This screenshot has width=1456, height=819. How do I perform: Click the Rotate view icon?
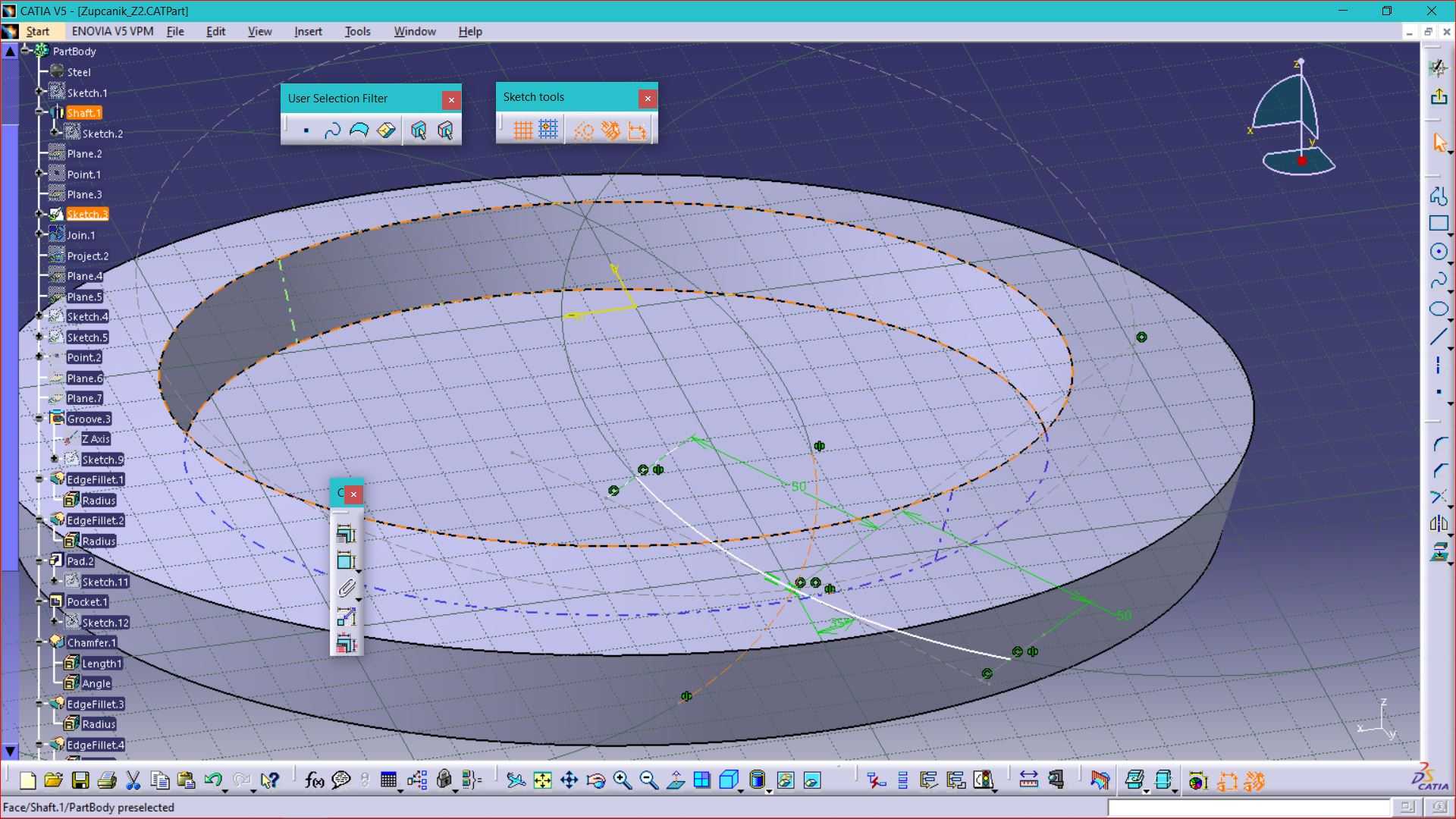click(595, 780)
